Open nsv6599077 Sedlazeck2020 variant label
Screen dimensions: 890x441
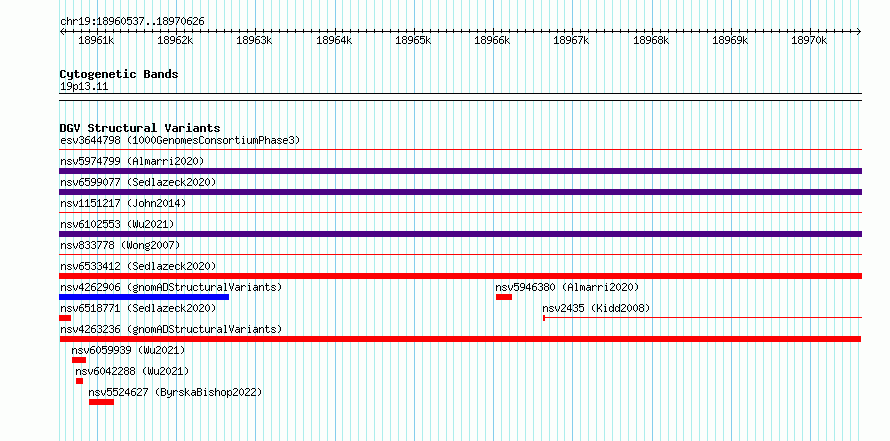coord(138,182)
